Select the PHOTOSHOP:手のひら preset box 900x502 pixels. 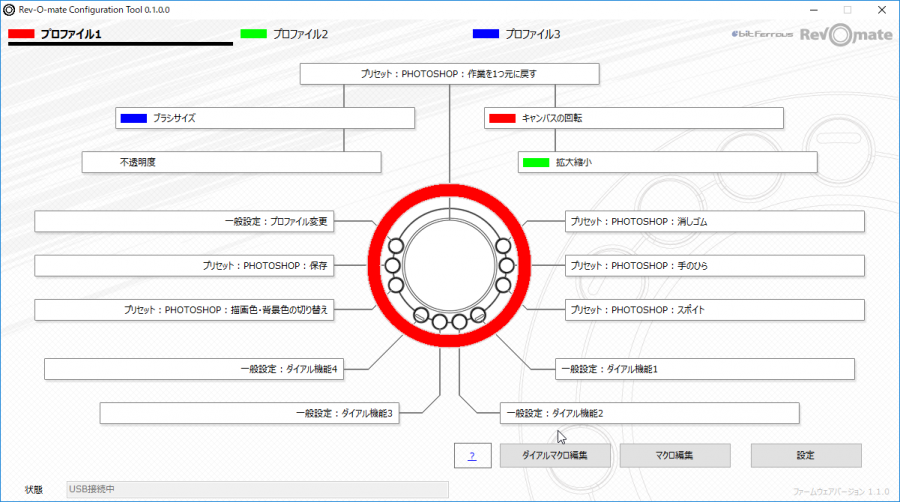click(x=715, y=266)
